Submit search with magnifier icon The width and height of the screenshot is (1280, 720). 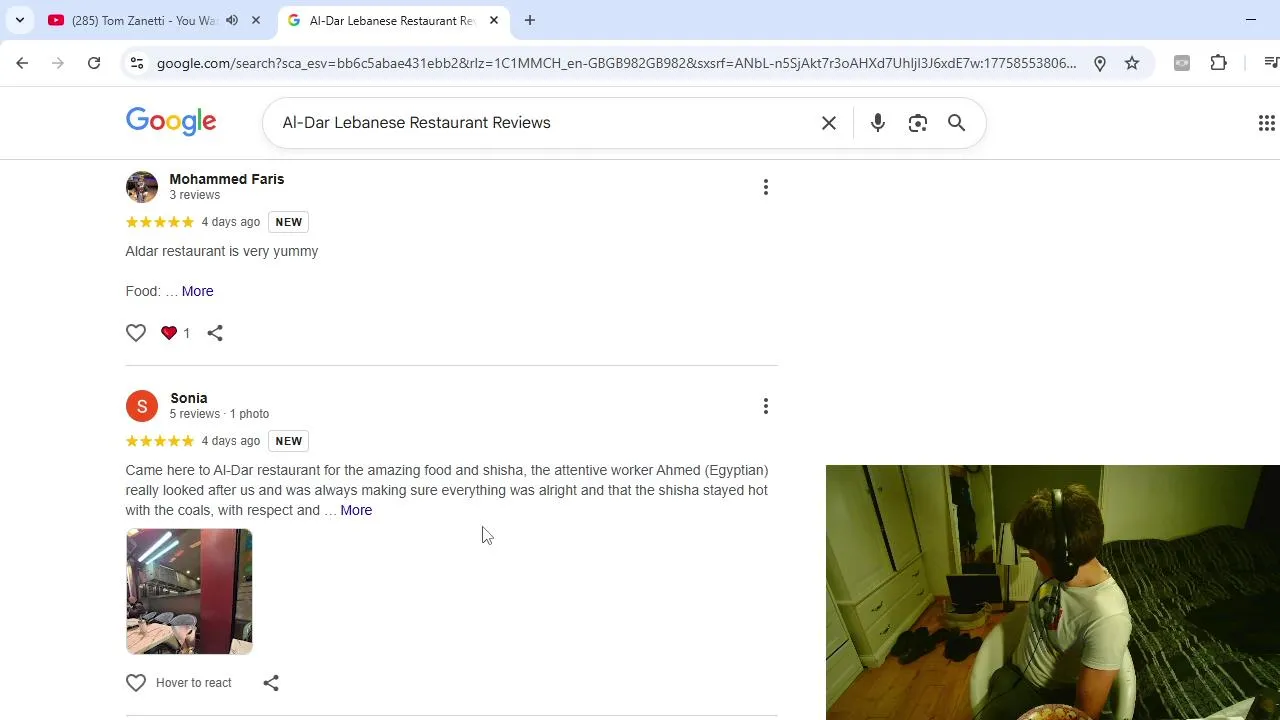pyautogui.click(x=957, y=123)
